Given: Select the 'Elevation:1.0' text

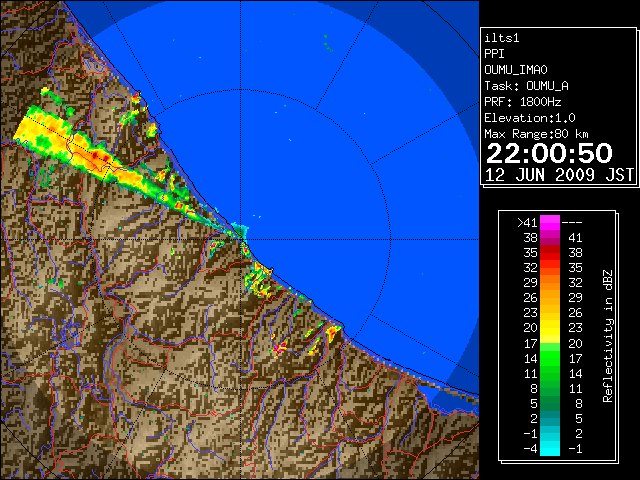Looking at the screenshot, I should point(530,118).
